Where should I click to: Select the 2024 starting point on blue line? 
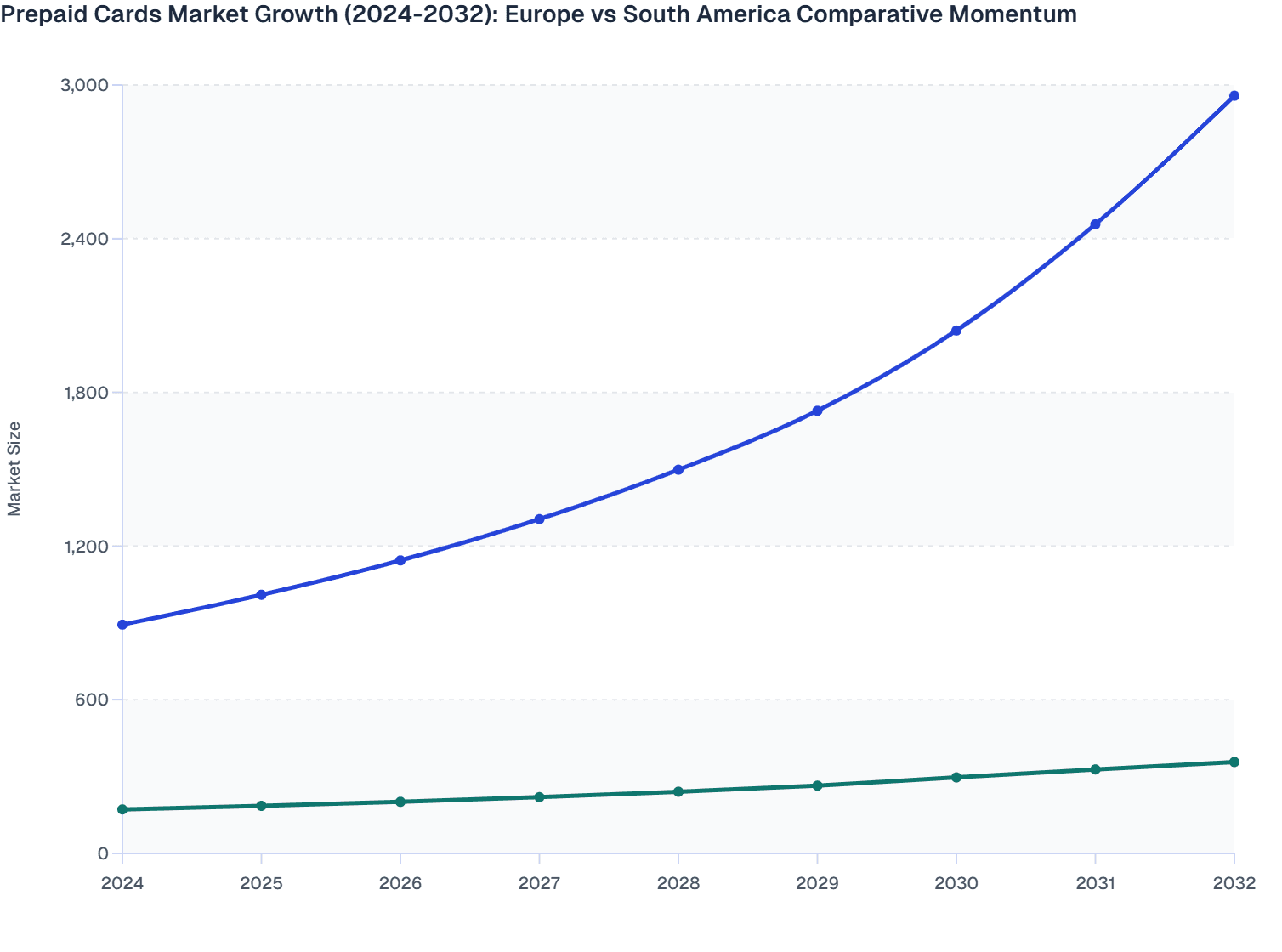[122, 625]
